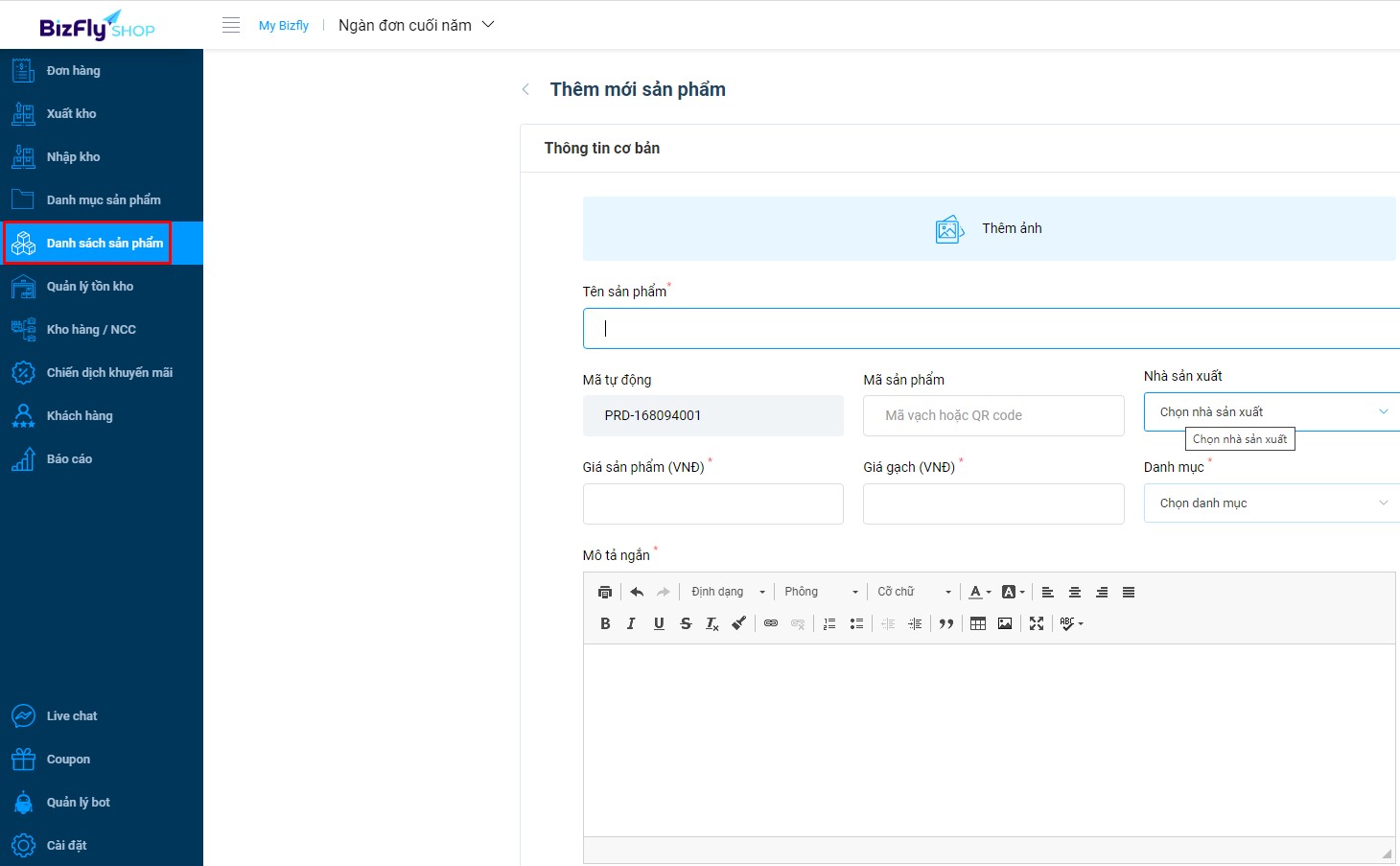Grab the editor resize handle at bottom corner
The height and width of the screenshot is (866, 1400).
[x=1387, y=853]
